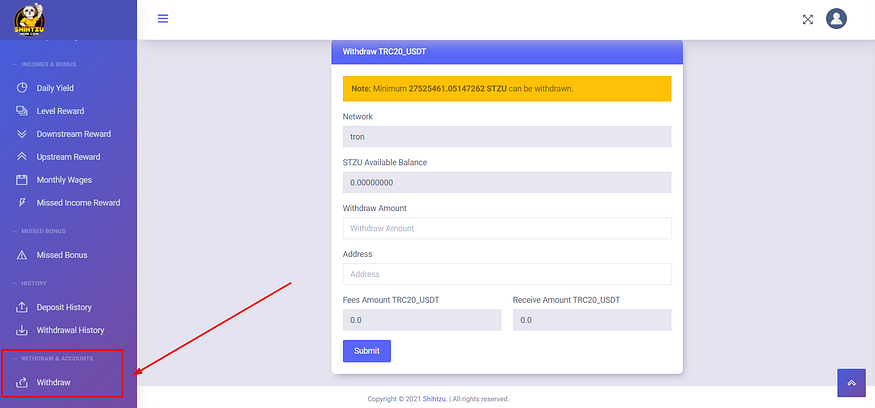Toggle the hamburger sidebar menu icon

click(163, 18)
